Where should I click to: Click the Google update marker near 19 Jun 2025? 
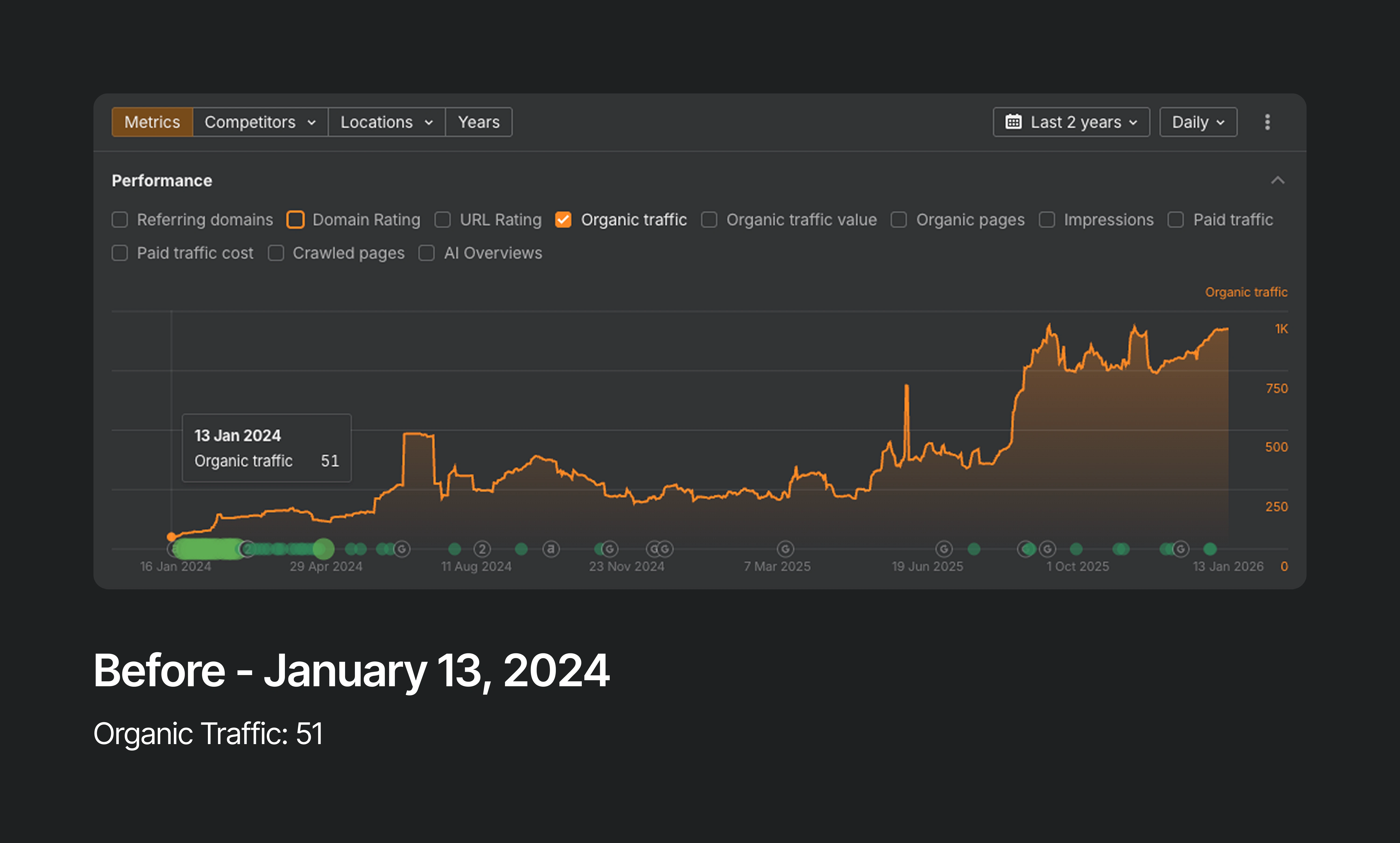click(x=944, y=549)
